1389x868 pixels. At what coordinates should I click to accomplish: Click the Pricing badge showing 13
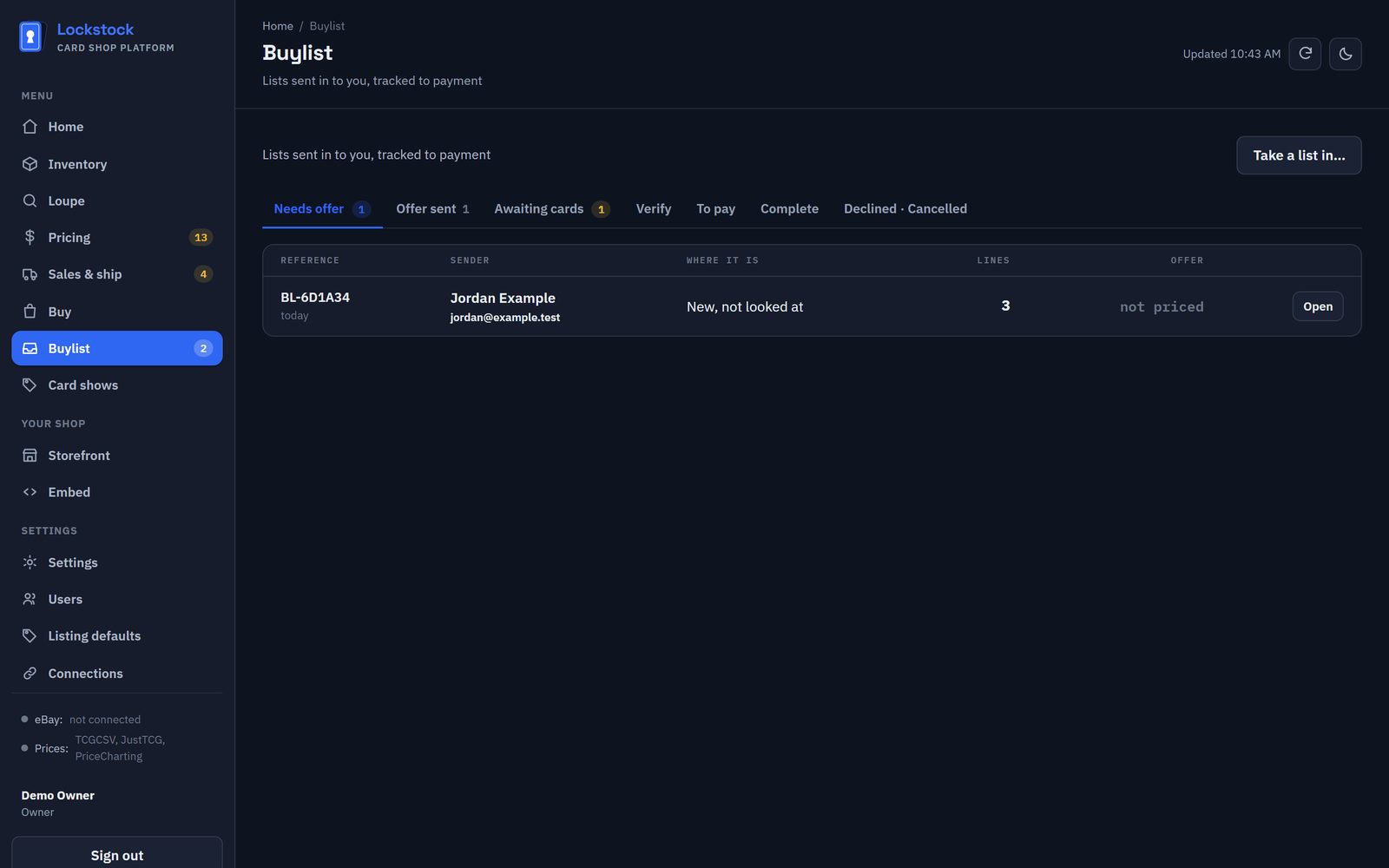(201, 237)
